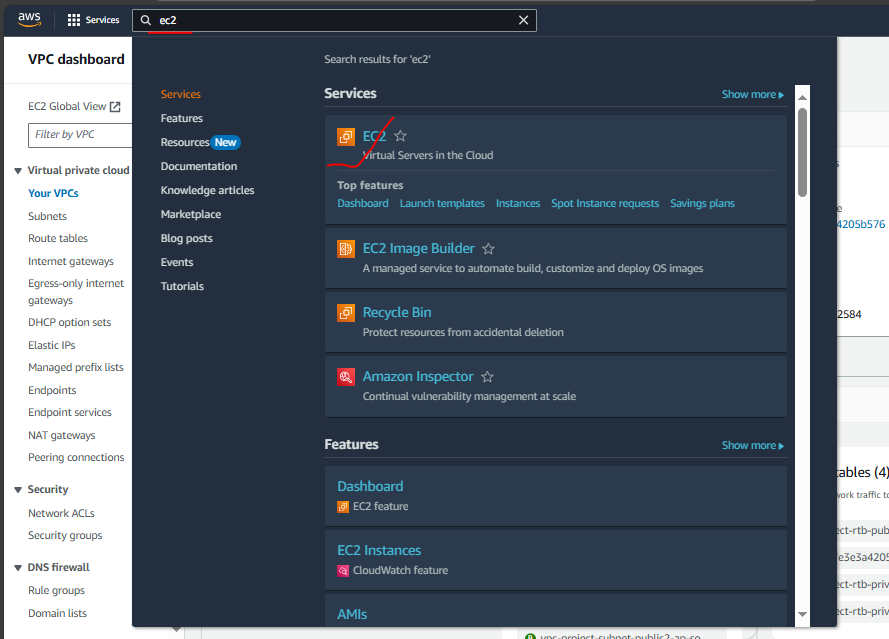Viewport: 889px width, 639px height.
Task: Click the AWS logo home icon
Action: 29,19
